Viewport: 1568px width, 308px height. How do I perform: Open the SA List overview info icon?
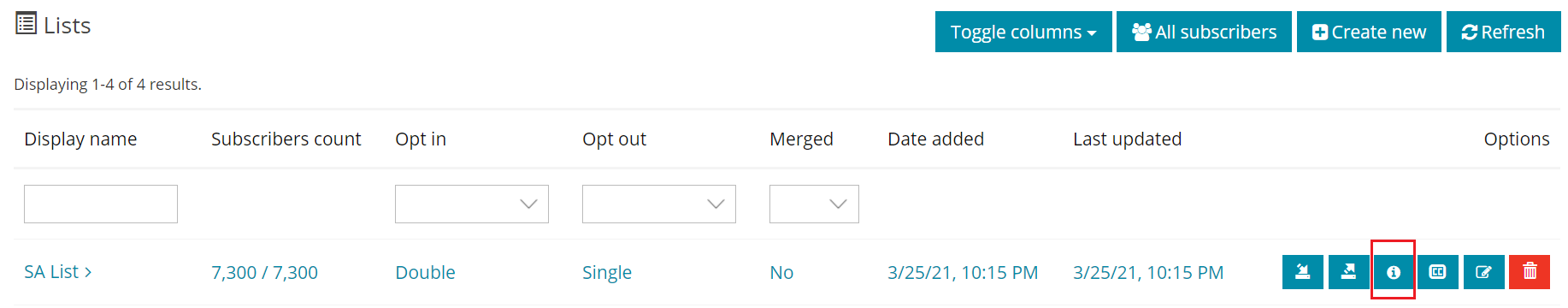coord(1394,272)
